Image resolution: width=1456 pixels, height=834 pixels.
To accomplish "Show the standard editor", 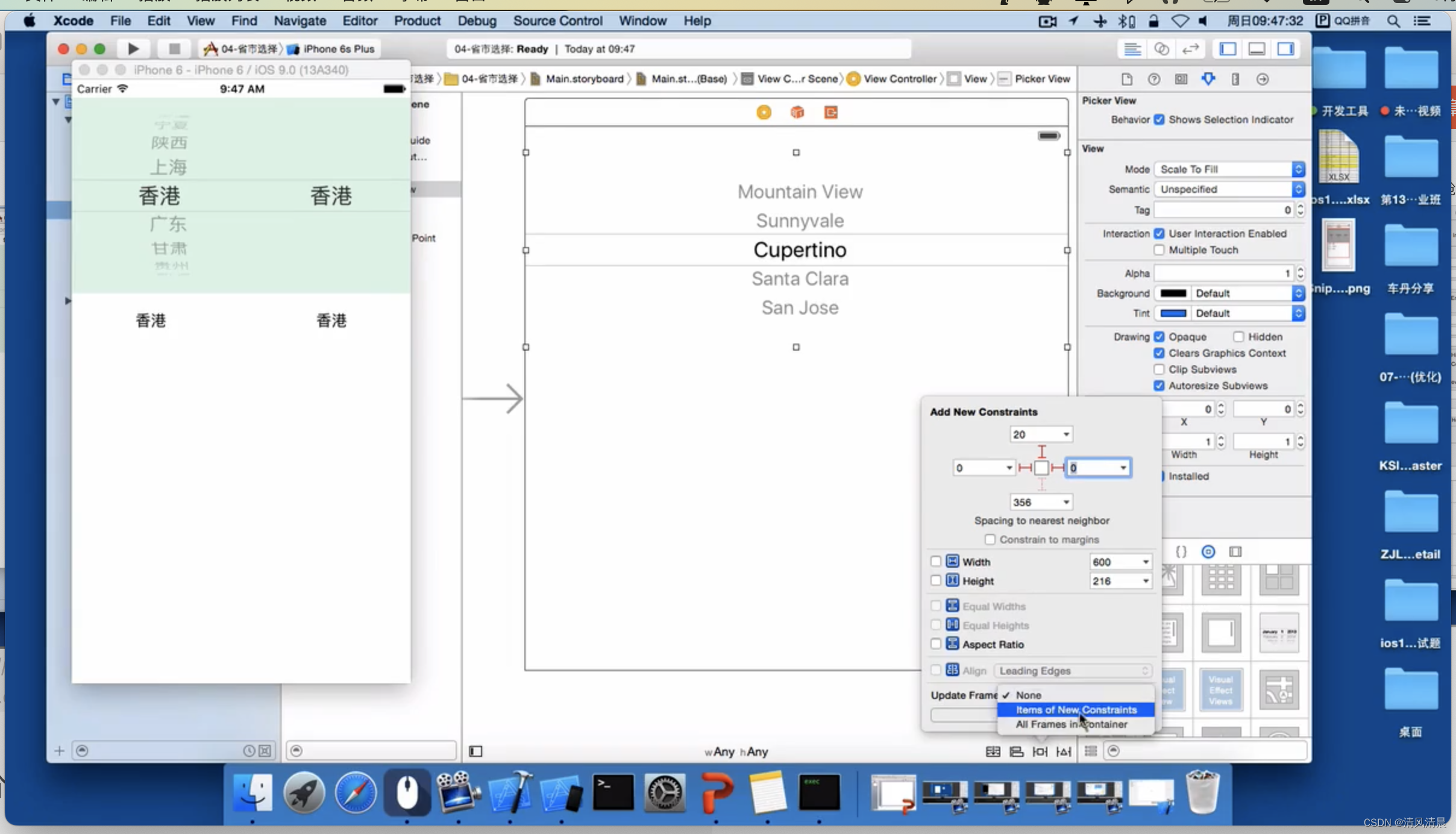I will 1132,49.
